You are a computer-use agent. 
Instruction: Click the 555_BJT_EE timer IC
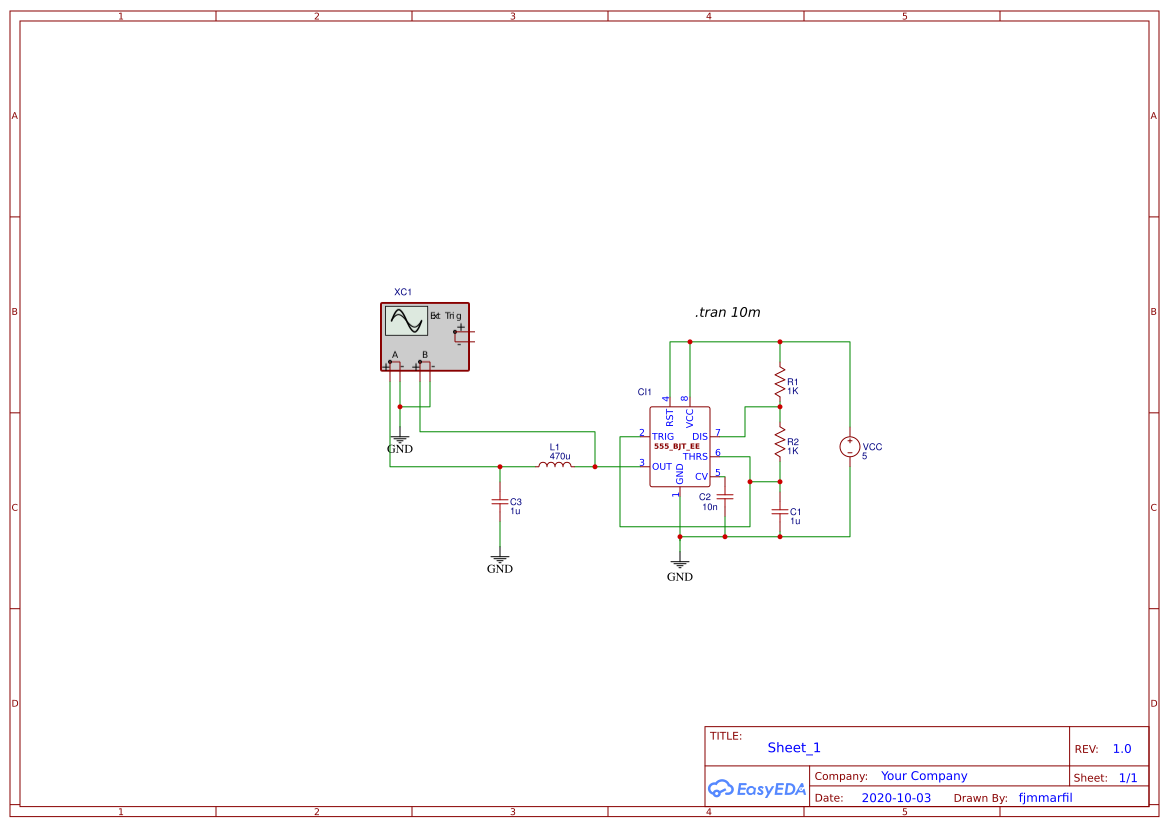click(x=681, y=445)
